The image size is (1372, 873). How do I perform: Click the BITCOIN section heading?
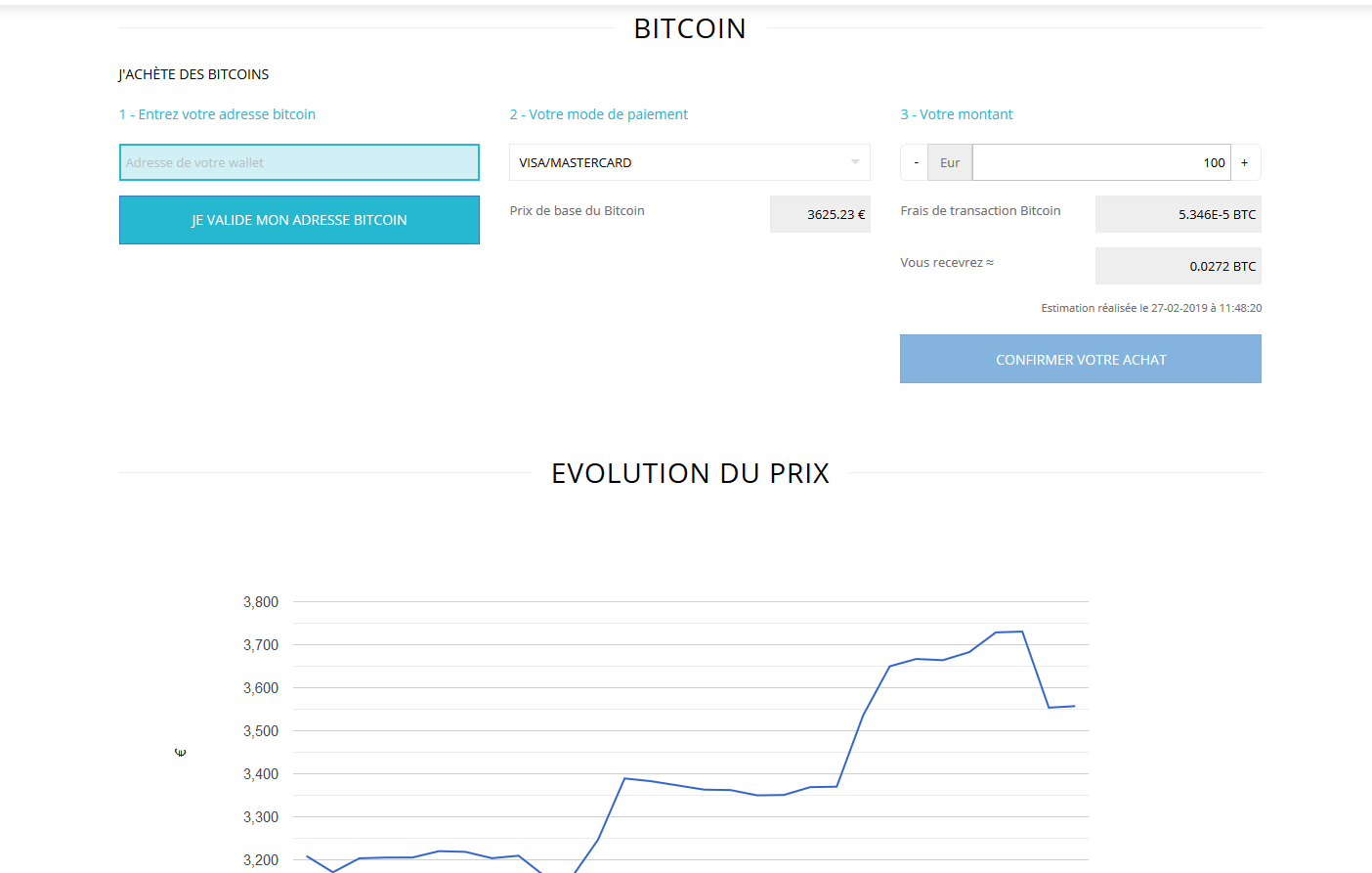[x=689, y=28]
